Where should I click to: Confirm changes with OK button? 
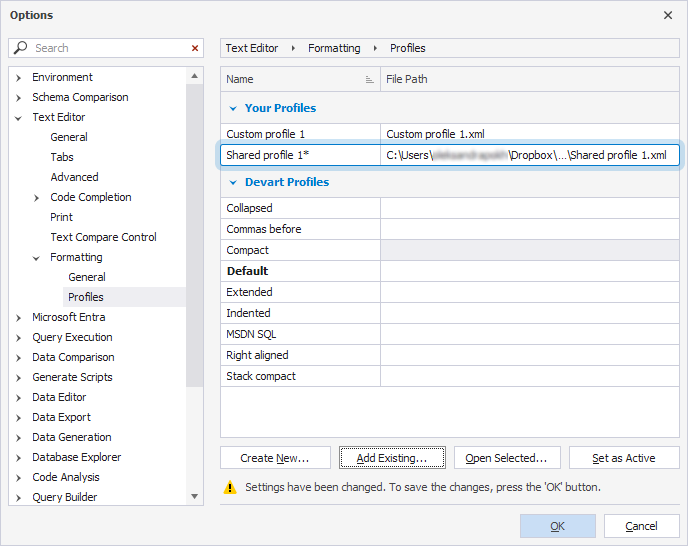557,526
